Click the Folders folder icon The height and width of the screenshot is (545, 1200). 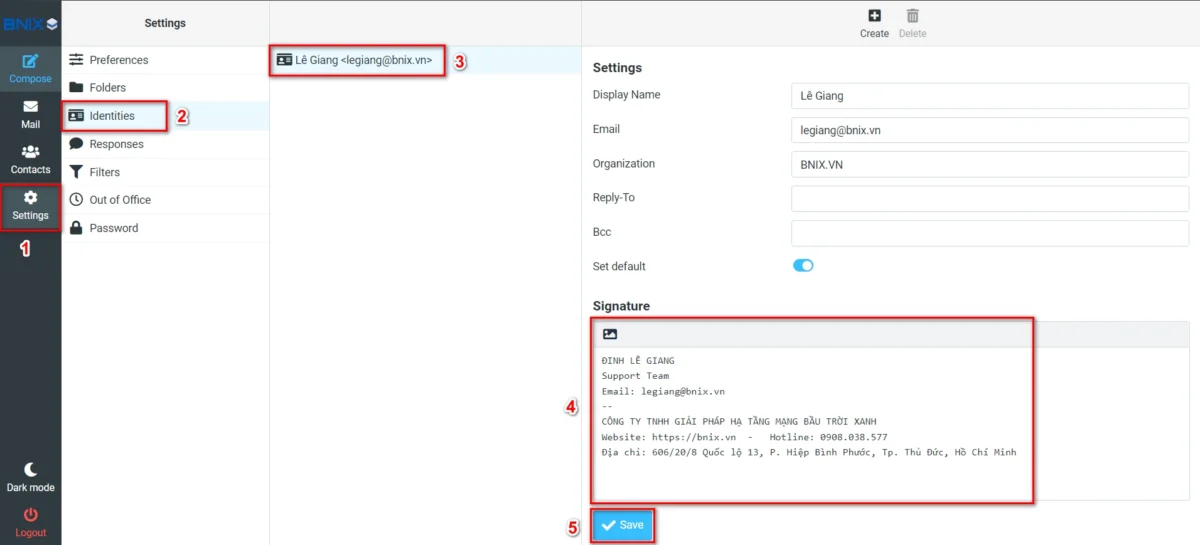[76, 88]
